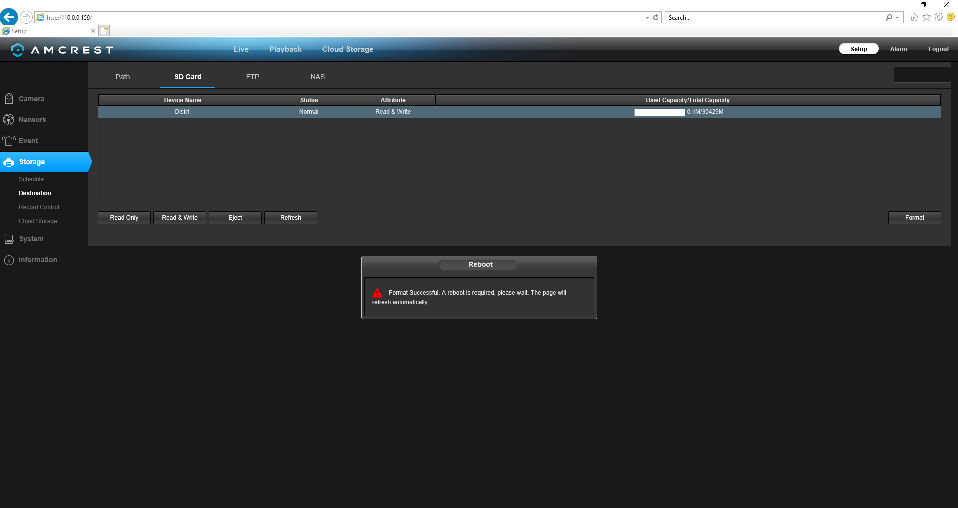This screenshot has width=958, height=508.
Task: Click the Information sidebar icon
Action: tap(9, 260)
